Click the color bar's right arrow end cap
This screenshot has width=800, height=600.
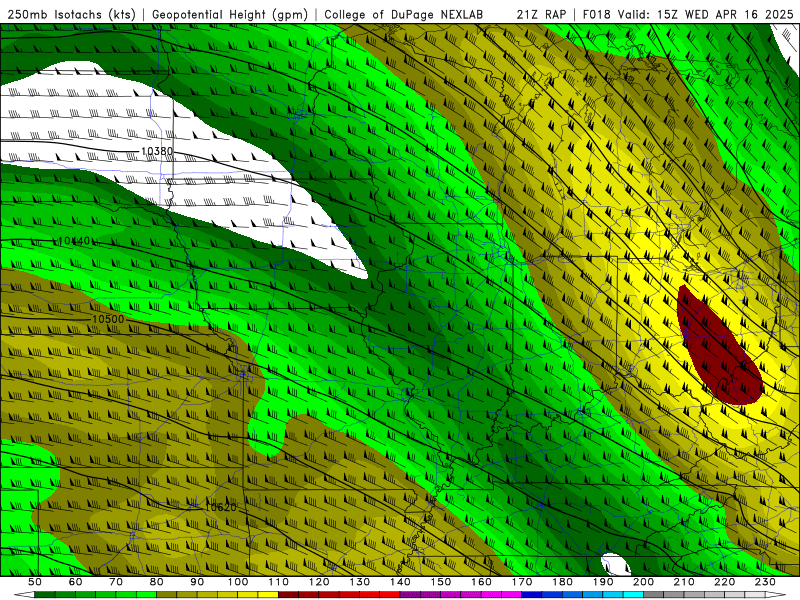(776, 595)
